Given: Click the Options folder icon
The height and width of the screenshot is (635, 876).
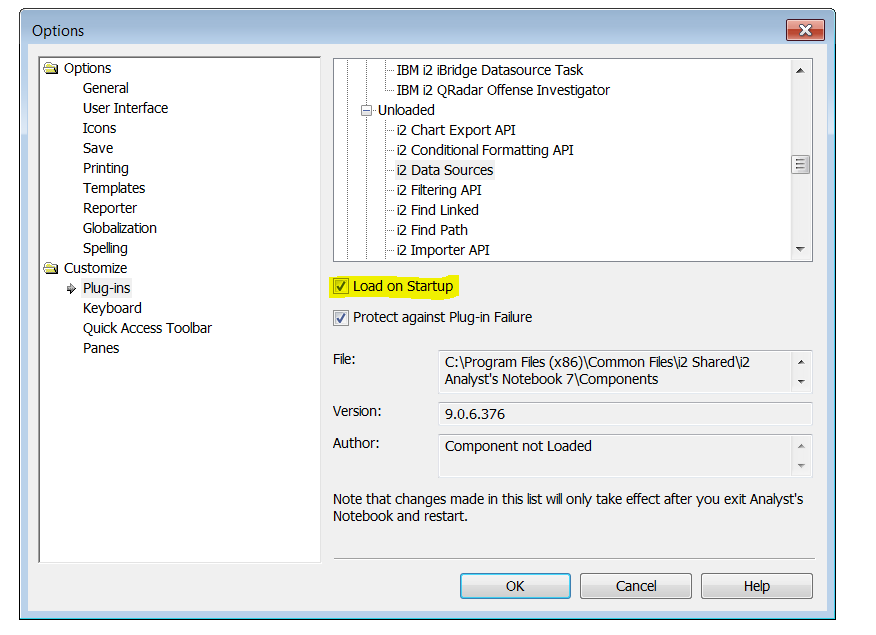Looking at the screenshot, I should pyautogui.click(x=51, y=68).
